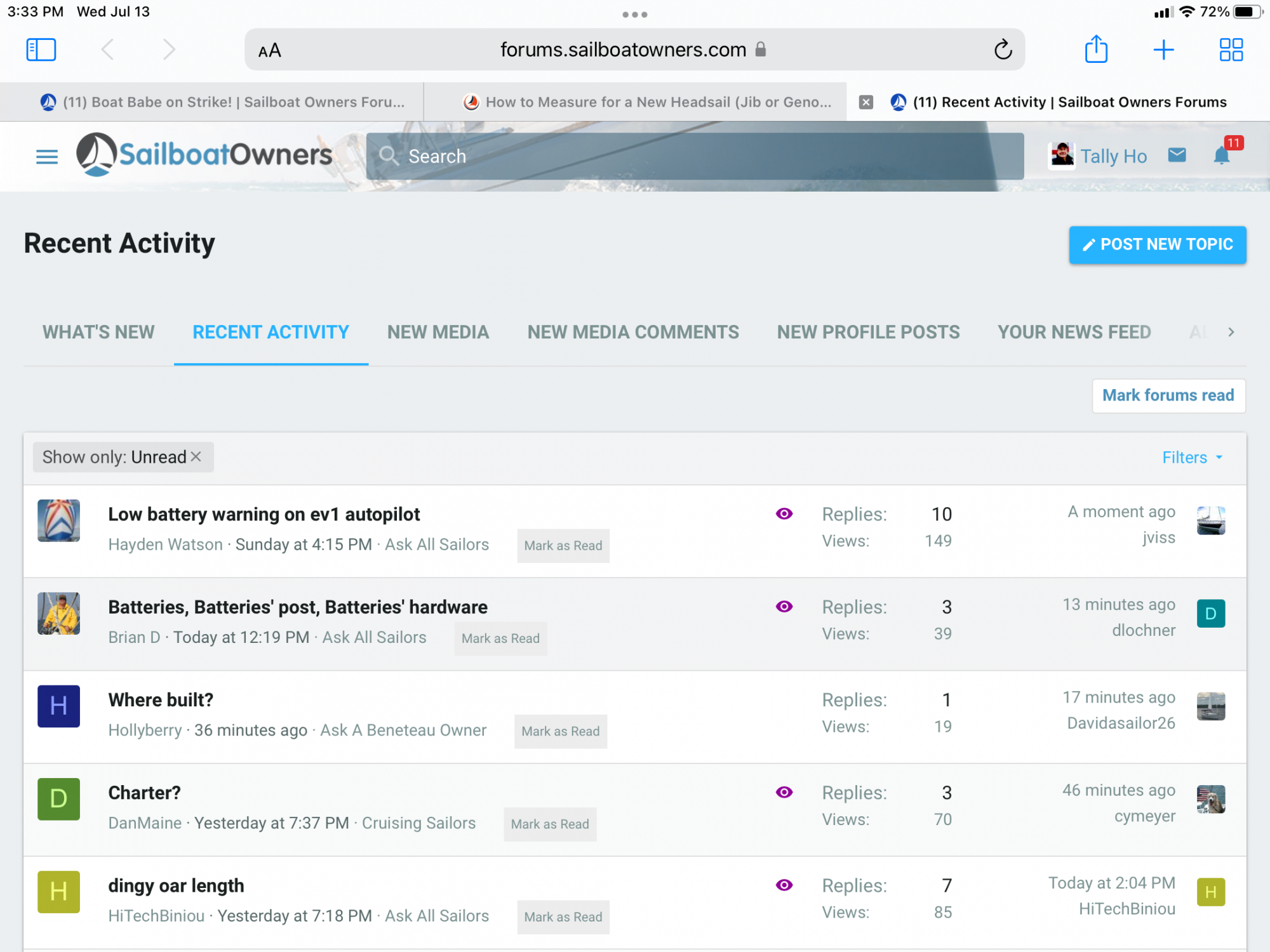Tap the forum Search field
Image resolution: width=1270 pixels, height=952 pixels.
point(695,156)
